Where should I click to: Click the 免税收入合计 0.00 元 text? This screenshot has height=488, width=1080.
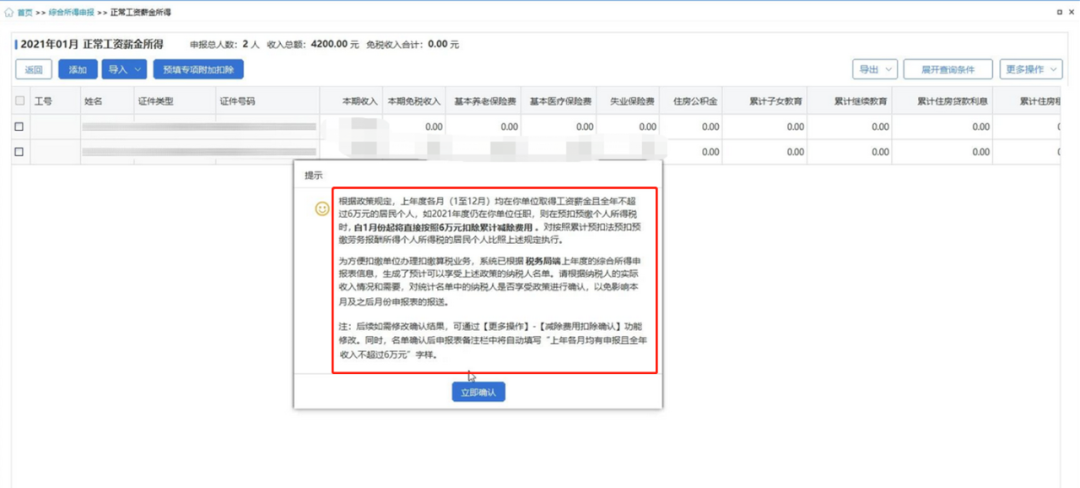[x=413, y=45]
